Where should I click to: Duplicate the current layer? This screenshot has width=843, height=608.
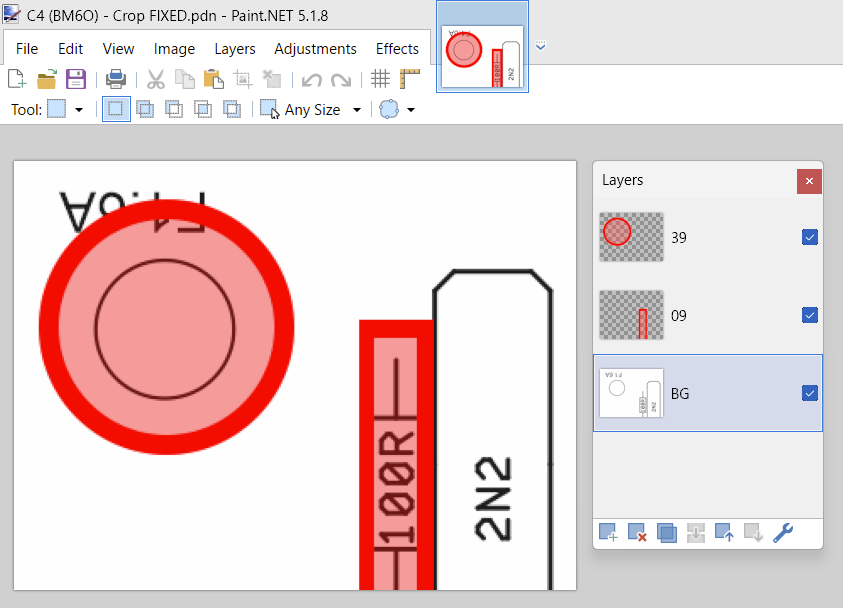(x=667, y=533)
